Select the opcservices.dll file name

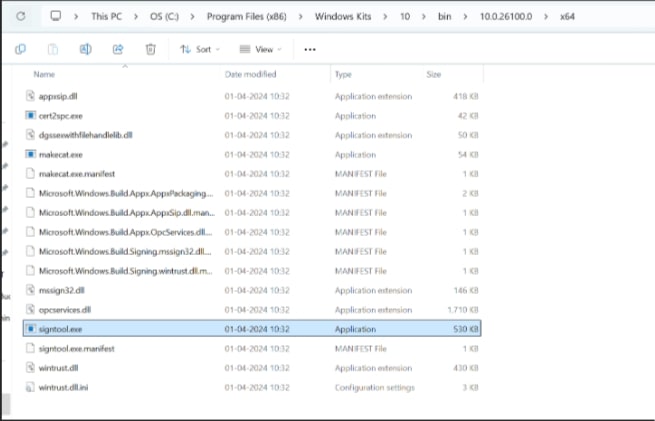65,310
